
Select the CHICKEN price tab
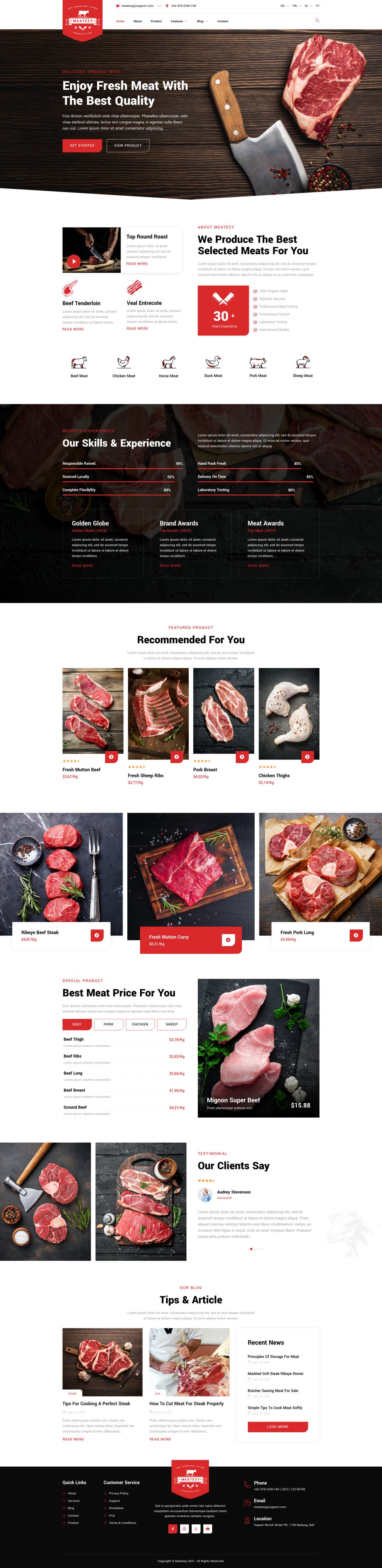pyautogui.click(x=140, y=1024)
